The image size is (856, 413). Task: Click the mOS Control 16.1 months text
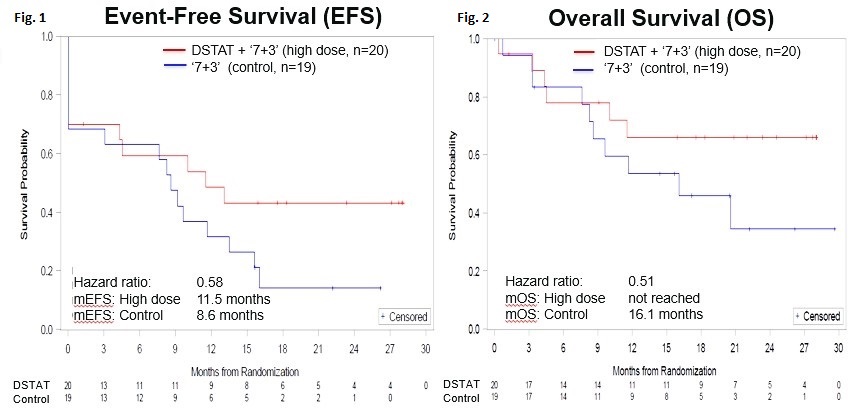[665, 314]
